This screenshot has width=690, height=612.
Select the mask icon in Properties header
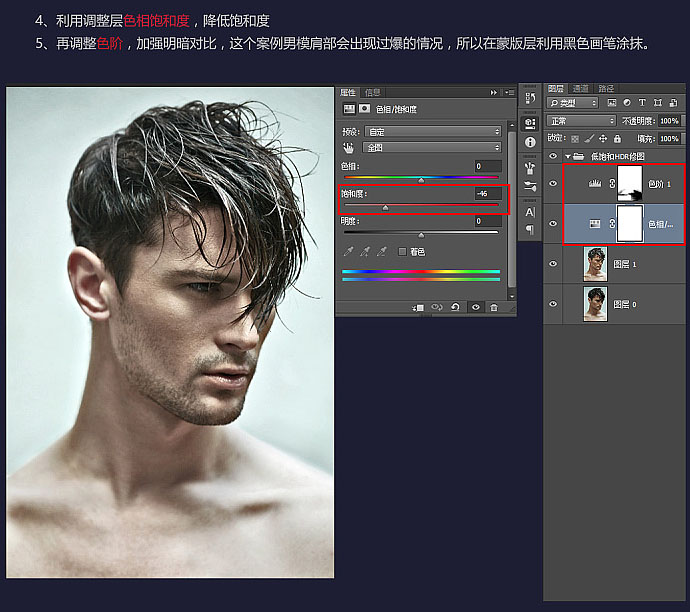click(364, 109)
